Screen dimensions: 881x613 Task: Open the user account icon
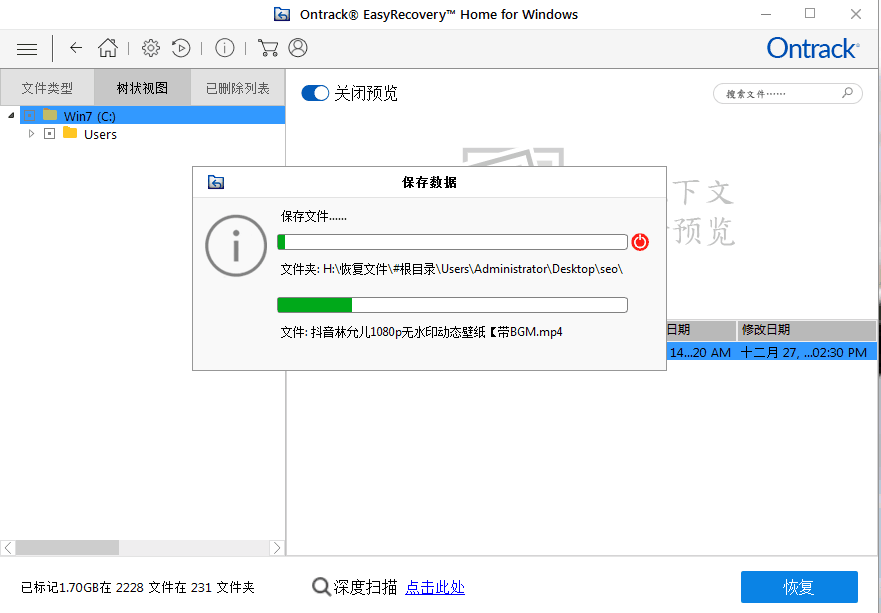[x=298, y=48]
